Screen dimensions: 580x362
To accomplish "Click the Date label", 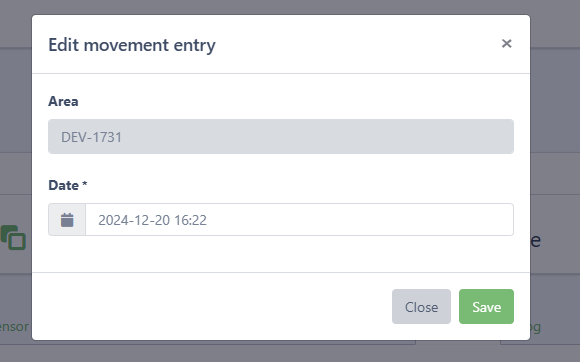I will tap(63, 185).
